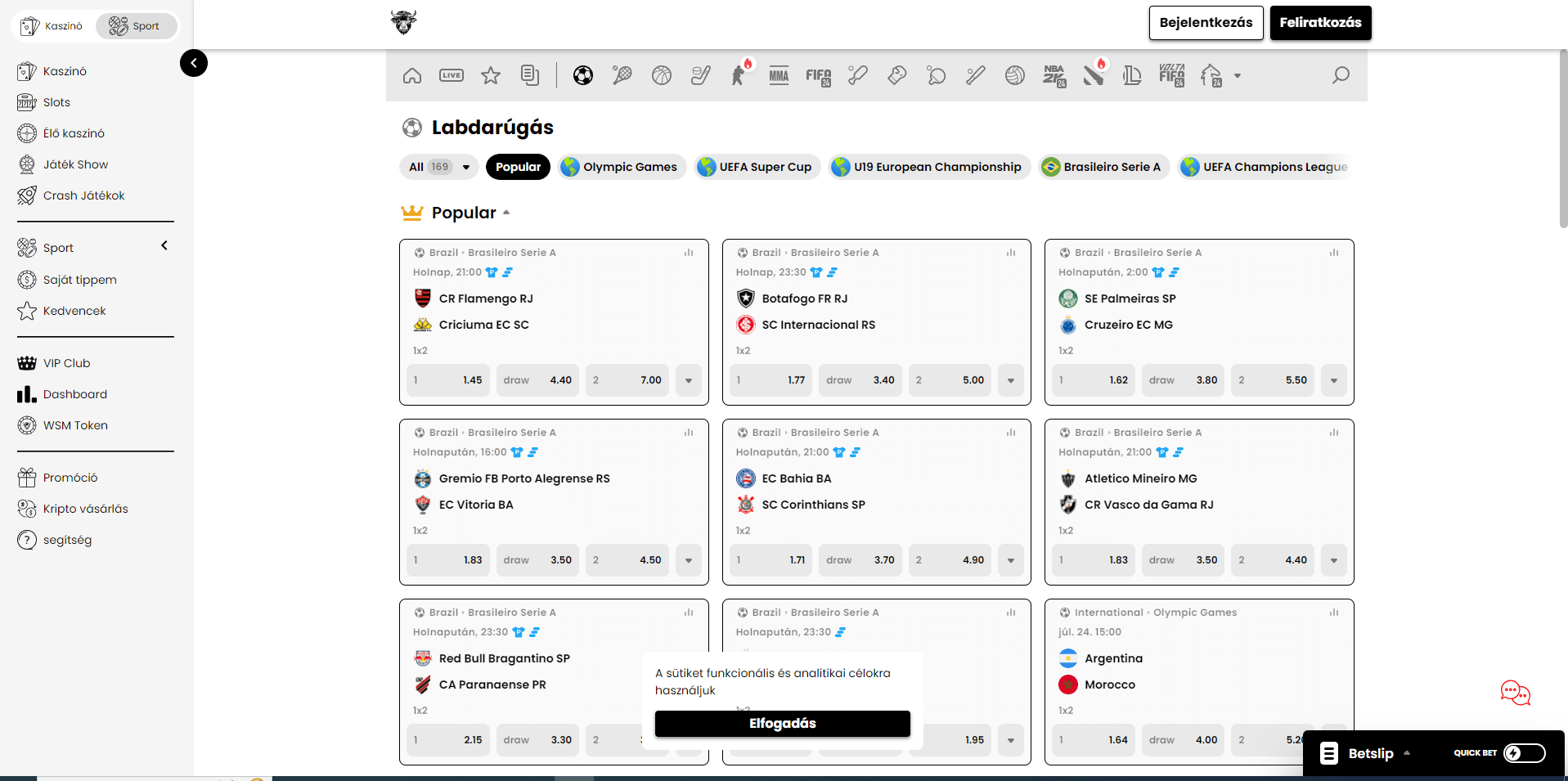Expand more markets on Palmeiras card
1568x781 pixels.
[1334, 380]
